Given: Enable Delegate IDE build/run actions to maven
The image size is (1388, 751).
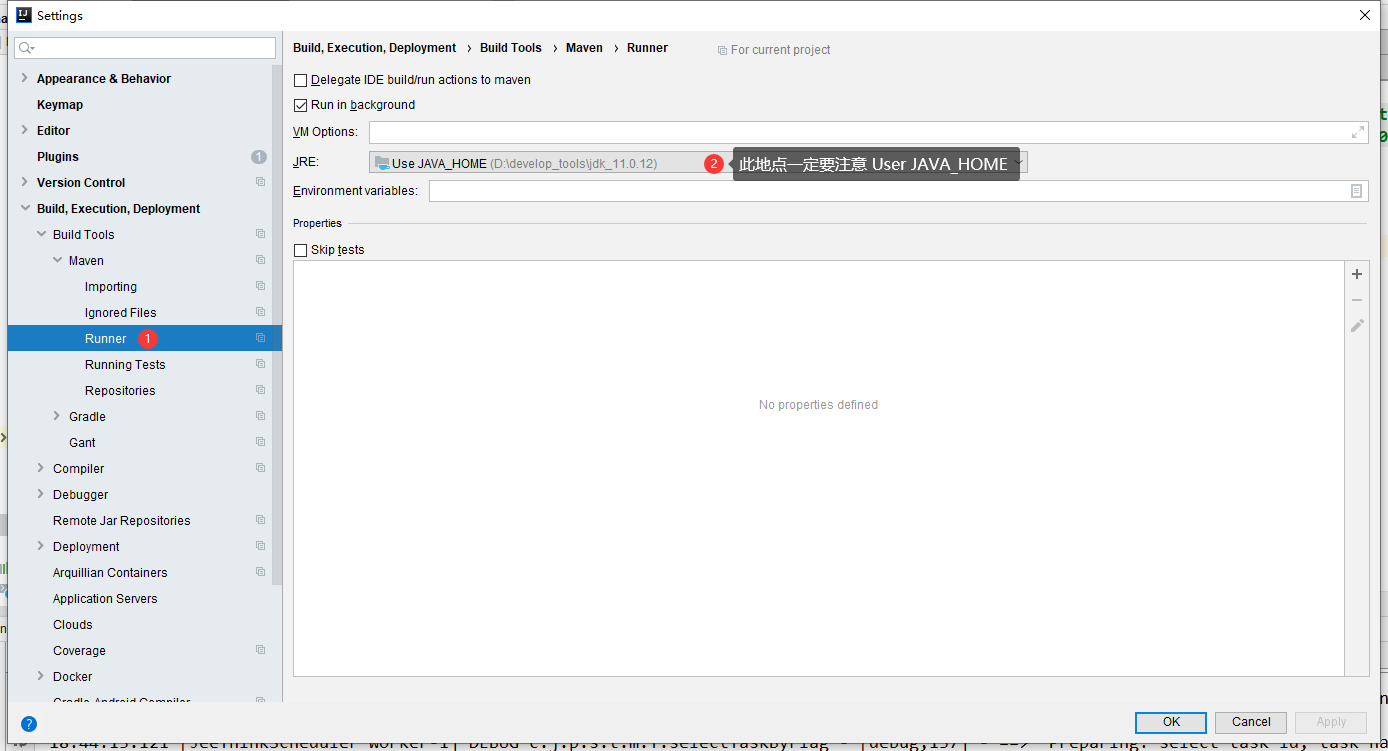Looking at the screenshot, I should [301, 80].
